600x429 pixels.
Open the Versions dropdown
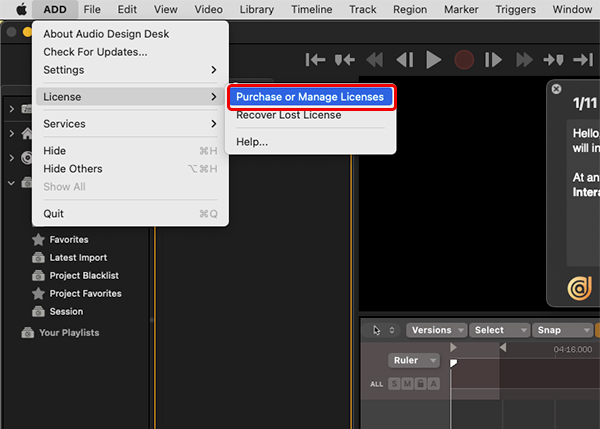click(x=437, y=330)
